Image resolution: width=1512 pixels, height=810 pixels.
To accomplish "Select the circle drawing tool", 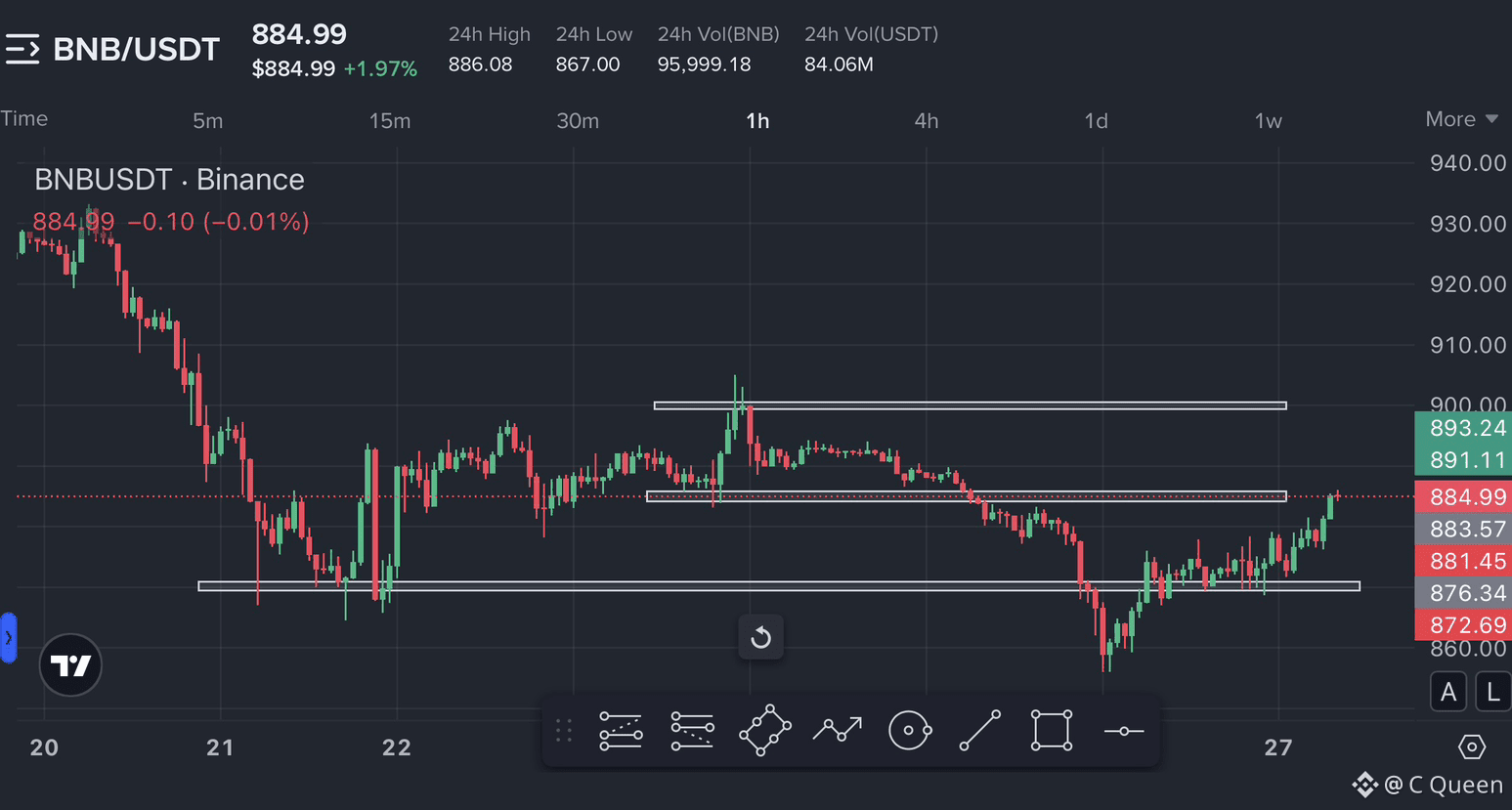I will pos(909,730).
